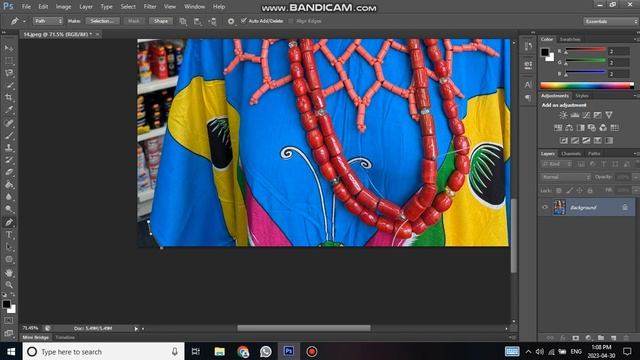Open WhatsApp from the taskbar
The width and height of the screenshot is (640, 360).
(x=266, y=351)
